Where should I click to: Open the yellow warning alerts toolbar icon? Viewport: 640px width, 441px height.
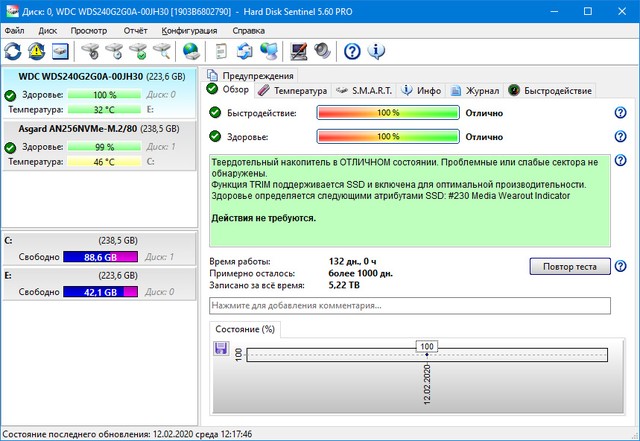tap(37, 51)
